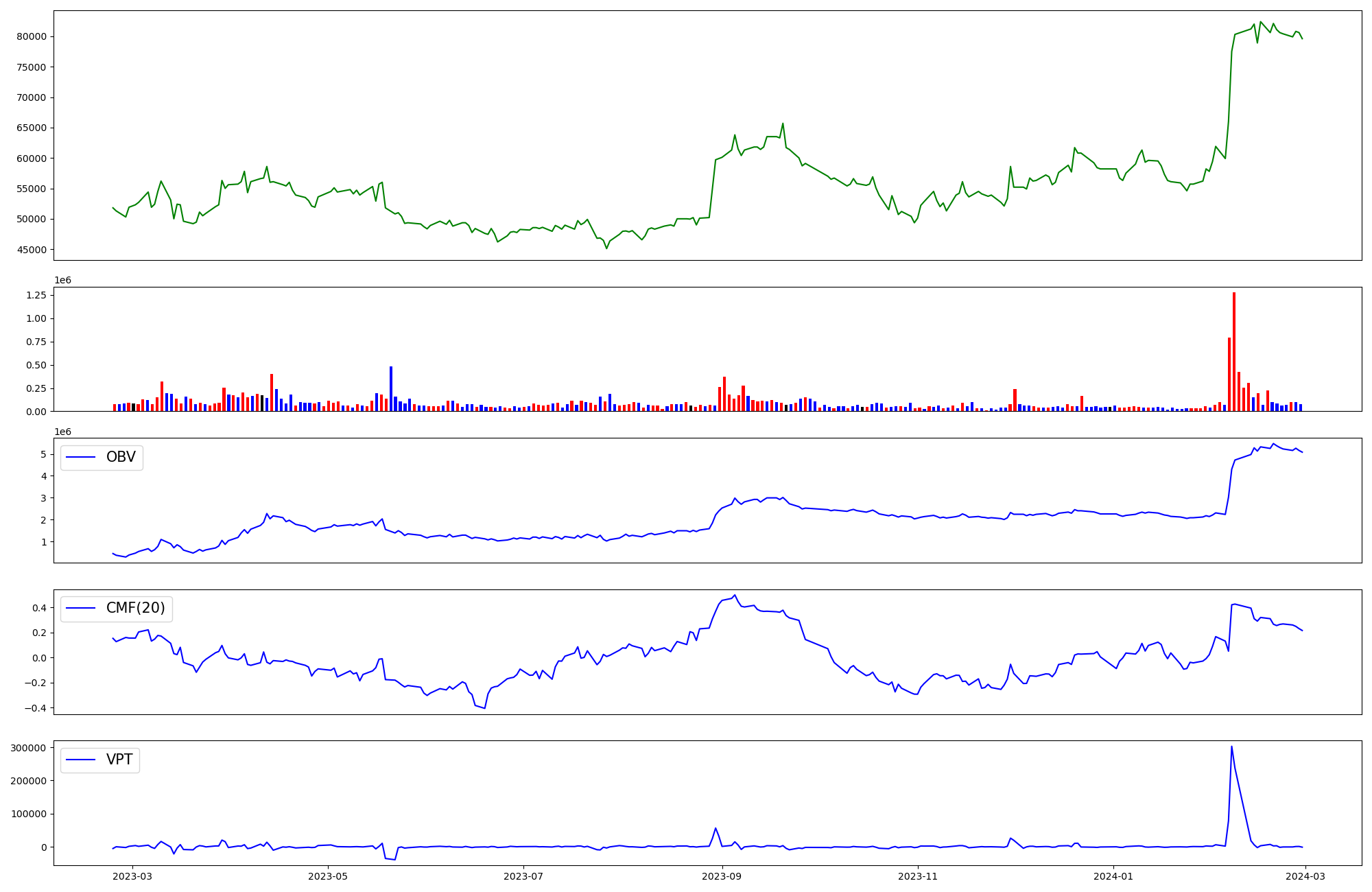Click the 2023-03 date tick label

[132, 876]
